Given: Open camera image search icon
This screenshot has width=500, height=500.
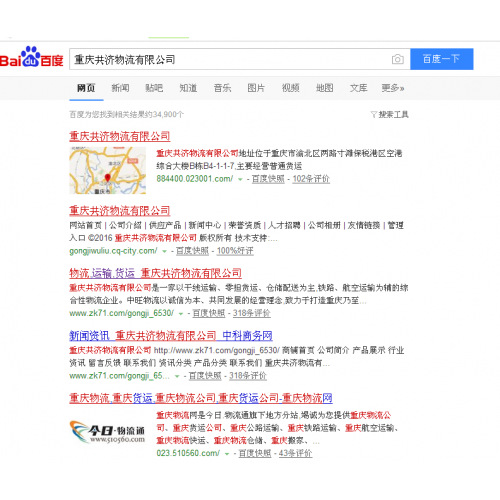Looking at the screenshot, I should (397, 59).
